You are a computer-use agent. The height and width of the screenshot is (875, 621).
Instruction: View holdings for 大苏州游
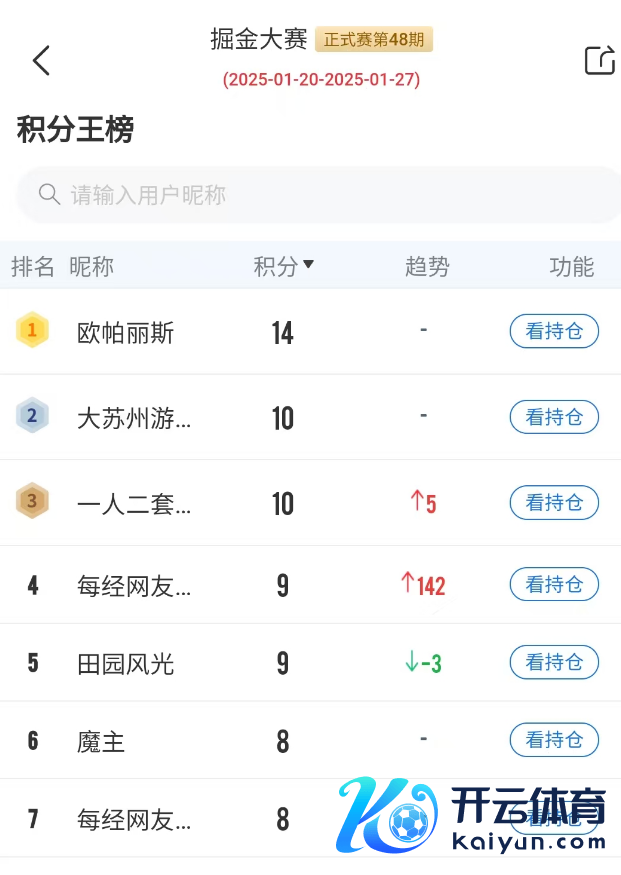point(554,417)
